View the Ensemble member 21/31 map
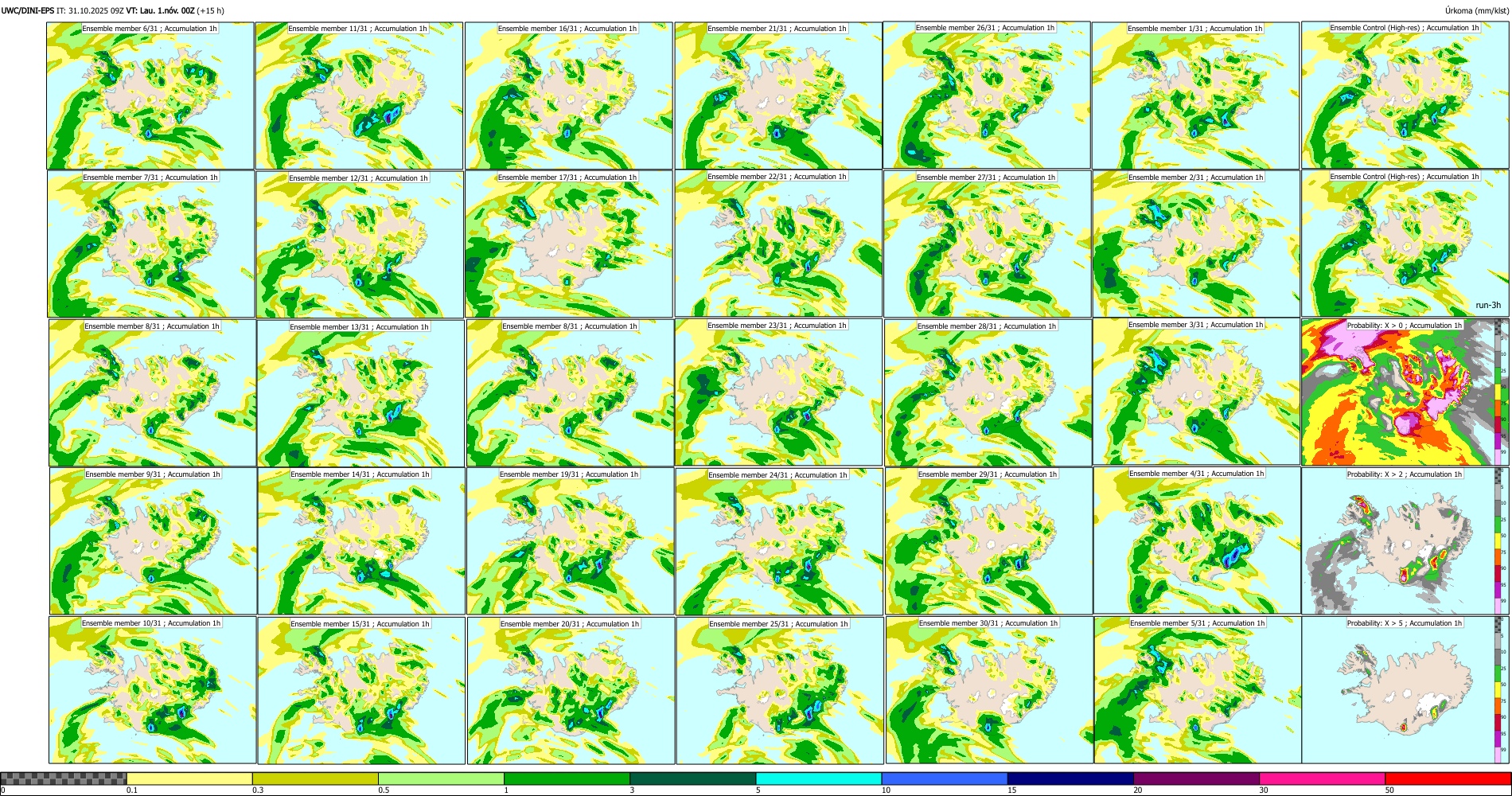The image size is (1512, 796). [x=778, y=96]
